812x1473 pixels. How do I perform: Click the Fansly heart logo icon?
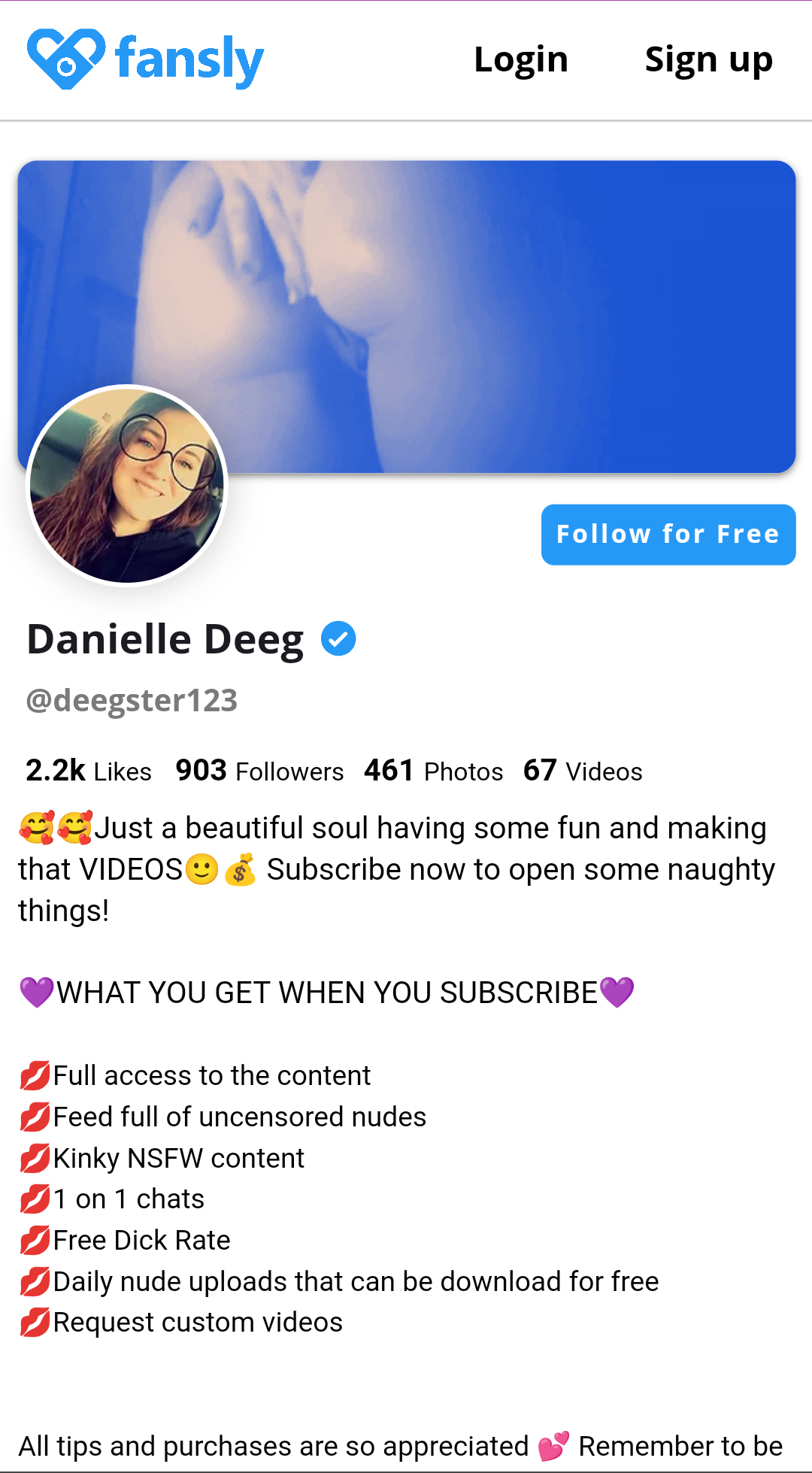pyautogui.click(x=66, y=59)
